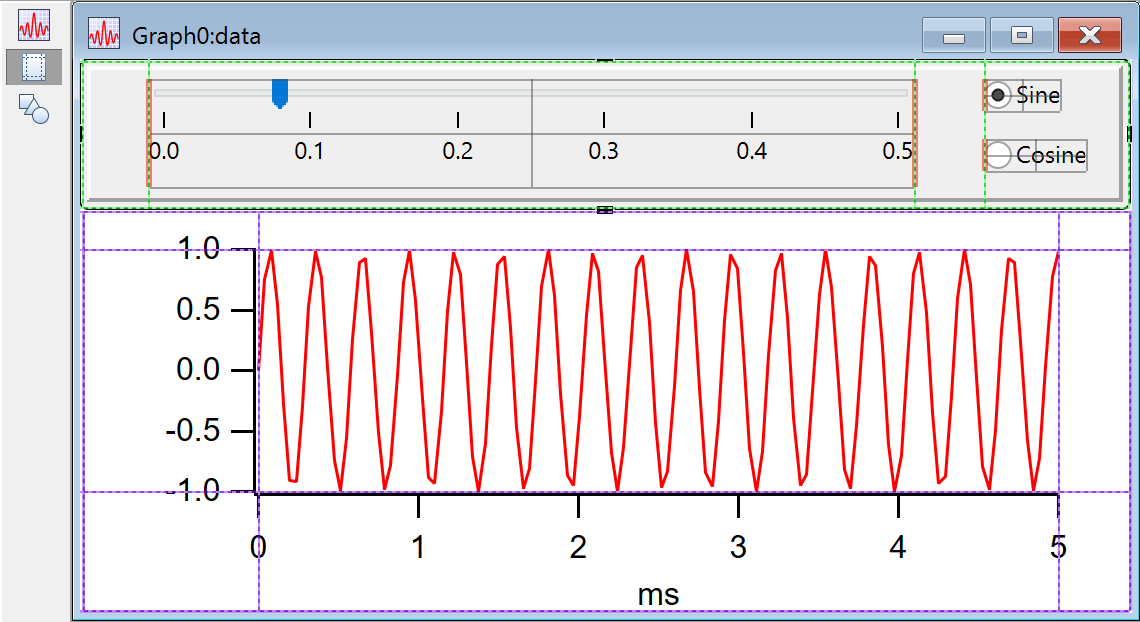
Task: Click the x-axis tick label 2
Action: point(578,548)
